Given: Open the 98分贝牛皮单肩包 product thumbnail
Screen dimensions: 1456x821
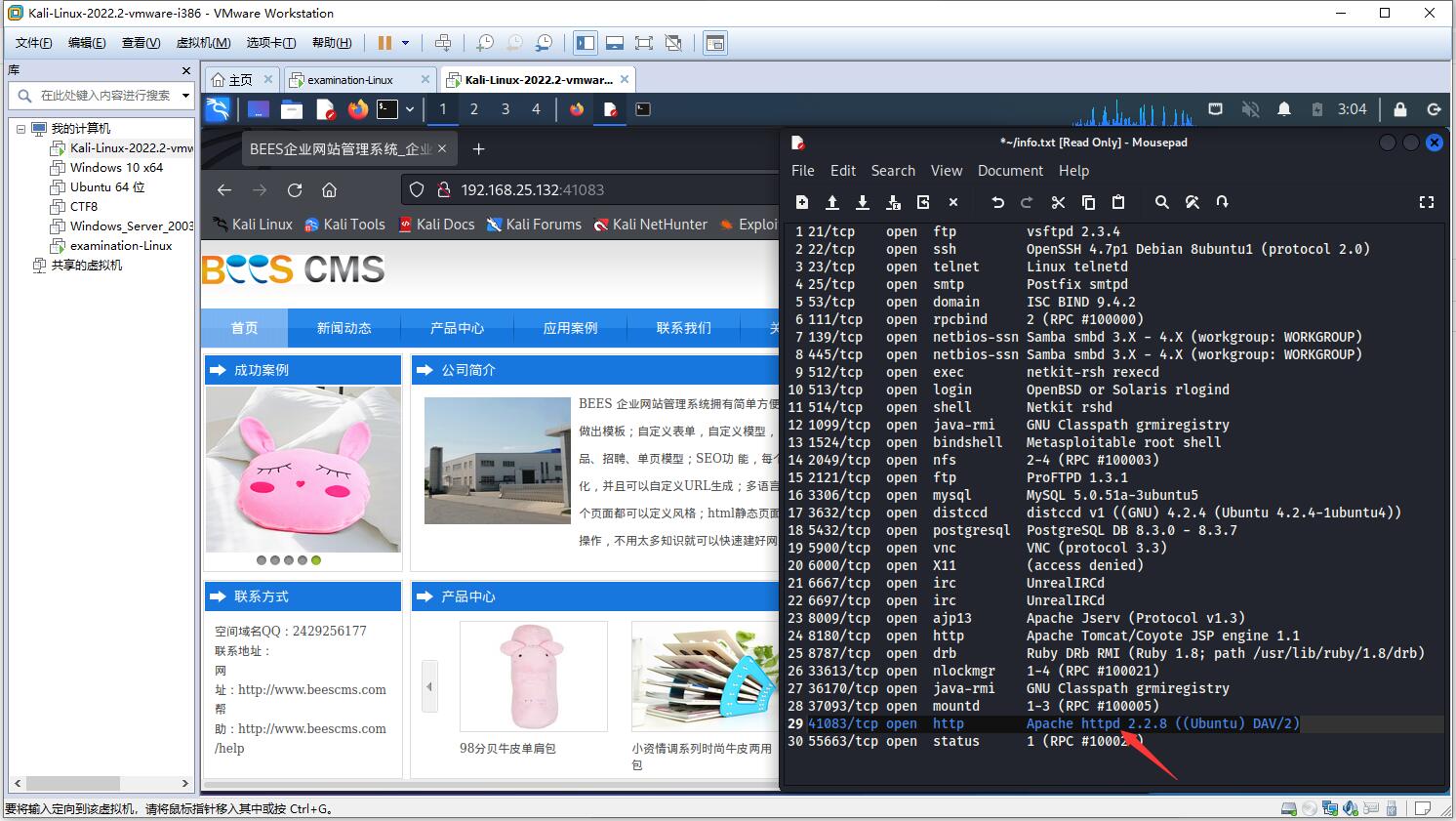Looking at the screenshot, I should click(534, 677).
